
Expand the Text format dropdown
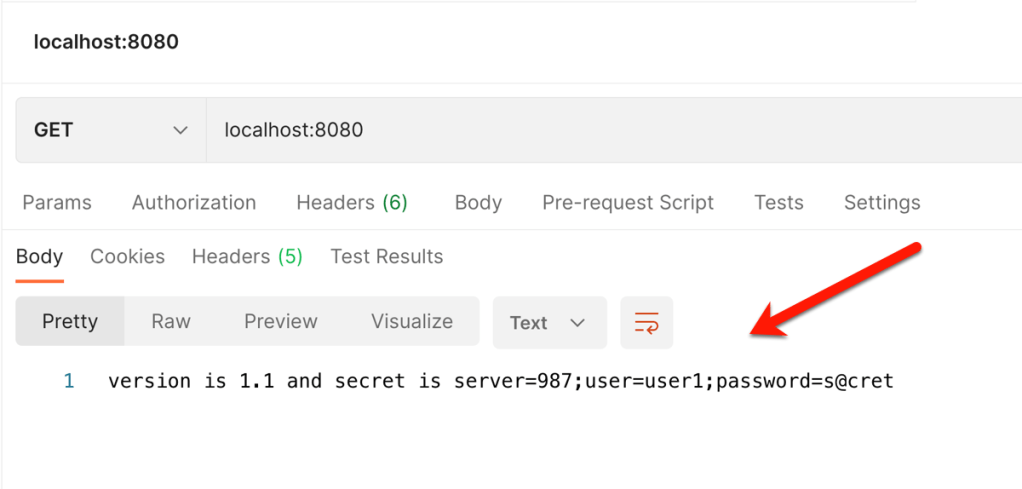pos(549,322)
